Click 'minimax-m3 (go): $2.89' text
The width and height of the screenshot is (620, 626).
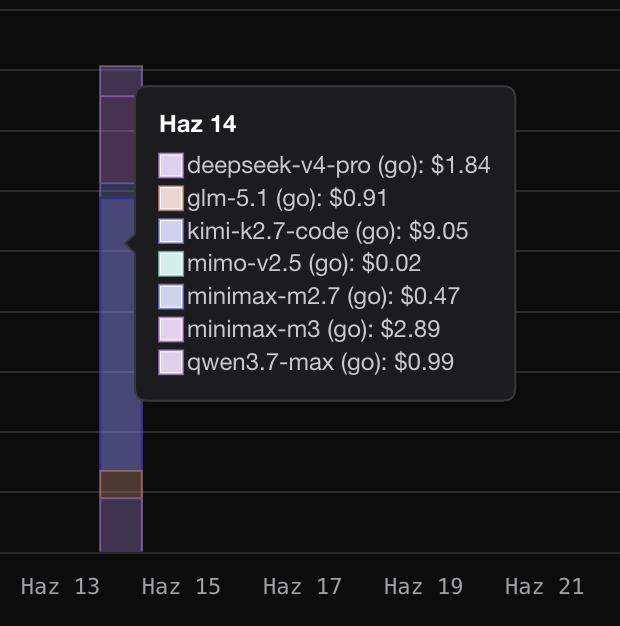[x=313, y=329]
